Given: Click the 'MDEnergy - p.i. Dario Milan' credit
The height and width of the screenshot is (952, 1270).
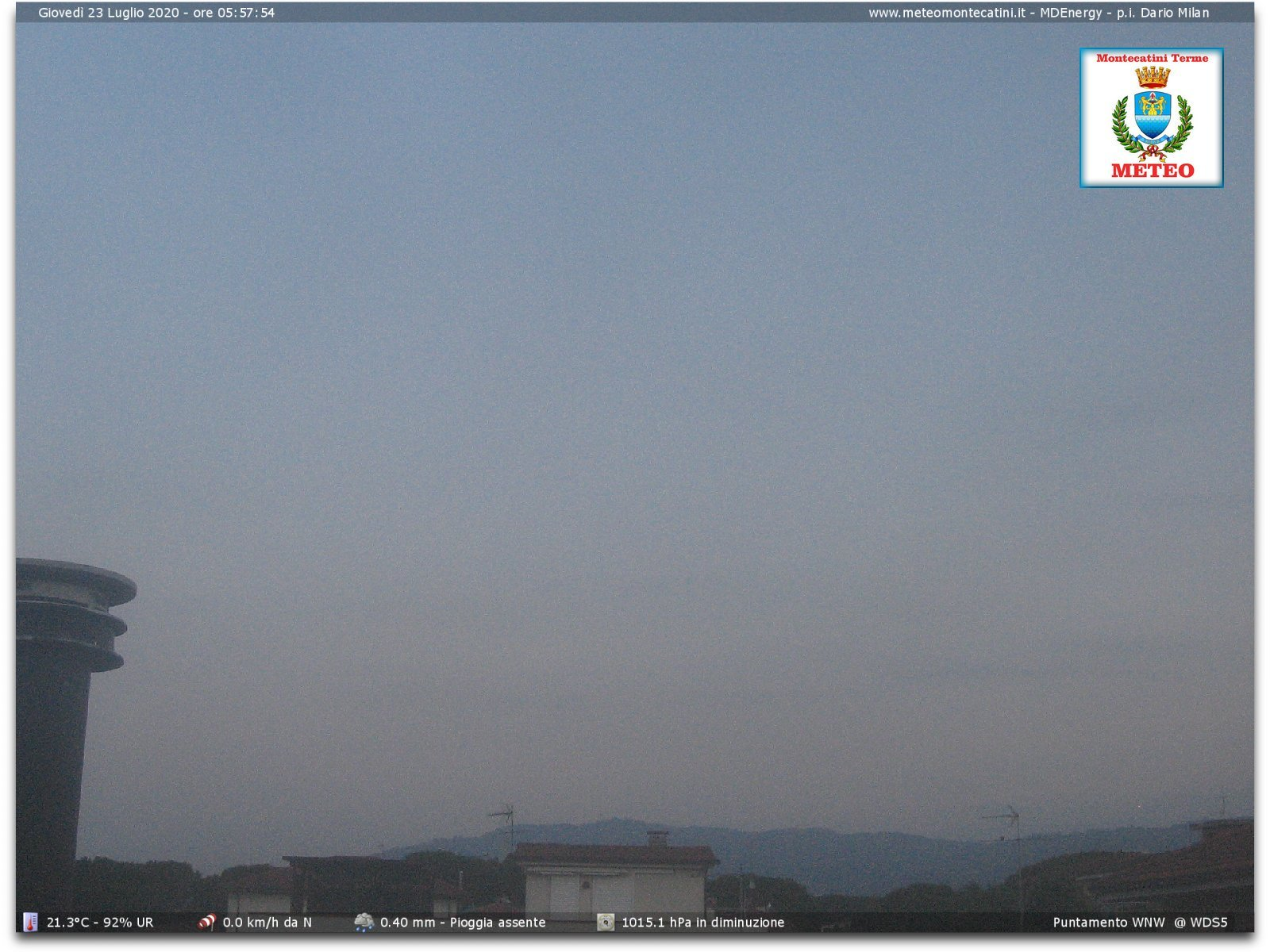Looking at the screenshot, I should [x=1125, y=13].
